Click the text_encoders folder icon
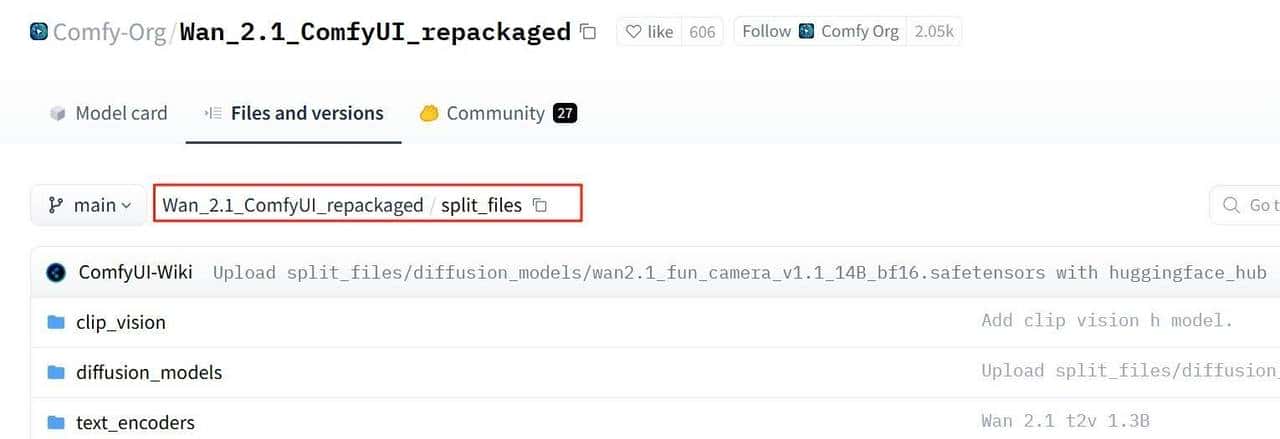Image resolution: width=1280 pixels, height=439 pixels. click(x=56, y=422)
